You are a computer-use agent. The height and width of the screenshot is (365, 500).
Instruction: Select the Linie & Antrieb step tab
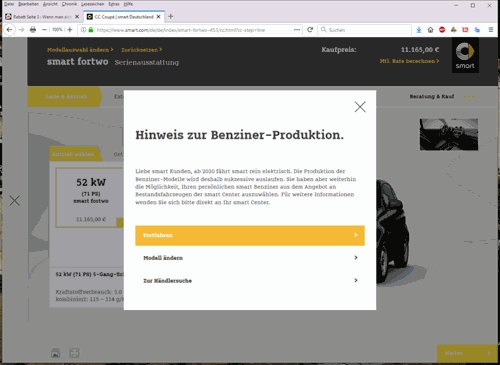(x=64, y=97)
